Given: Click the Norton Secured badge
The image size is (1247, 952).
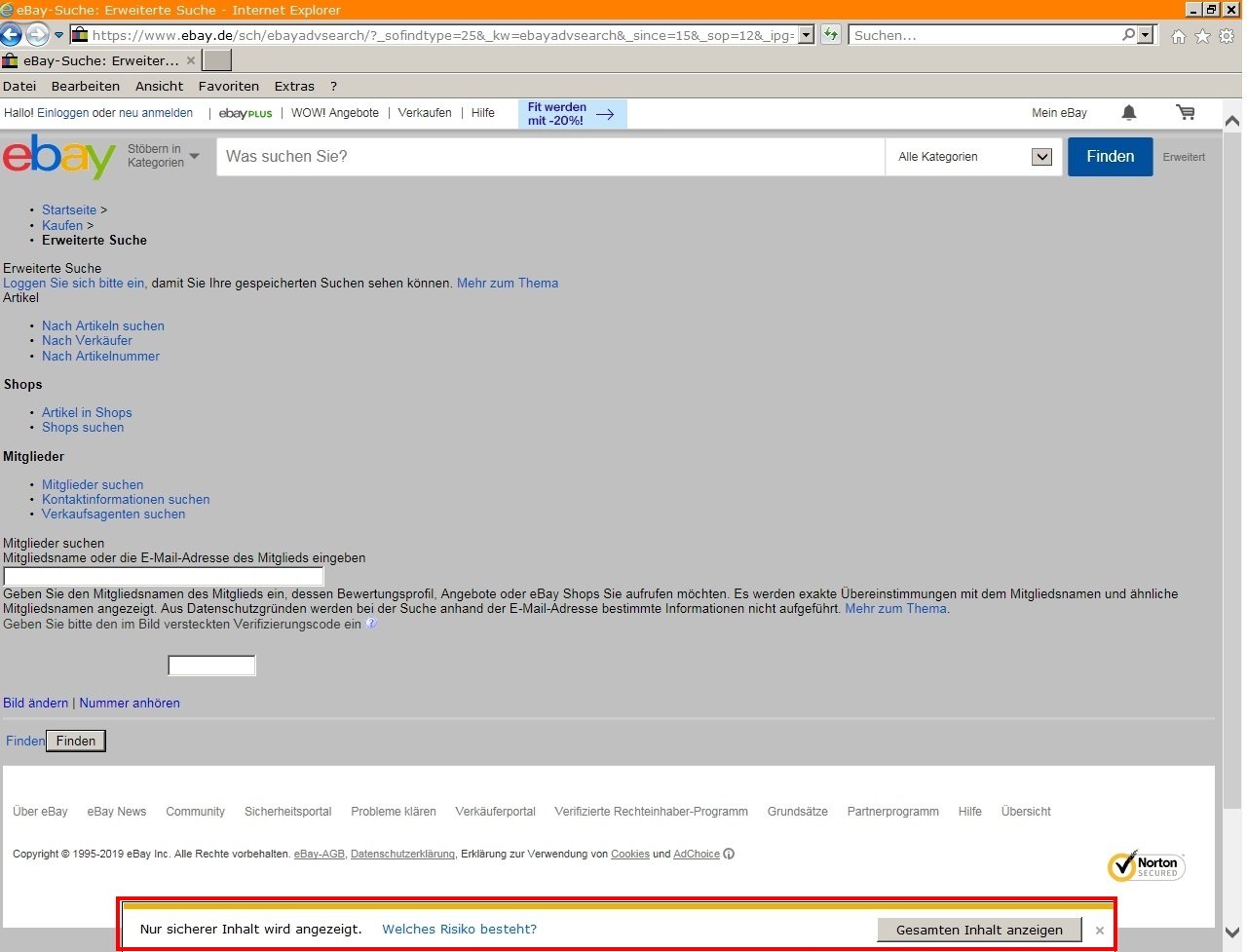Looking at the screenshot, I should tap(1146, 865).
